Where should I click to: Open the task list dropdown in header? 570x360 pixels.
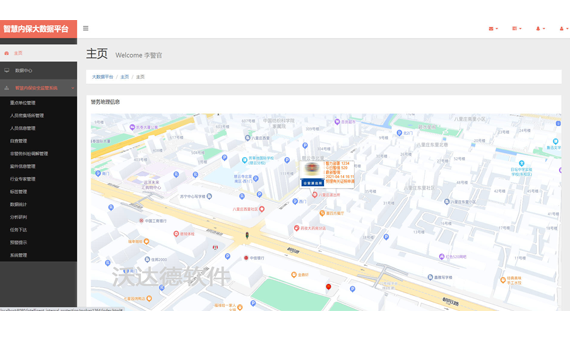click(x=517, y=28)
